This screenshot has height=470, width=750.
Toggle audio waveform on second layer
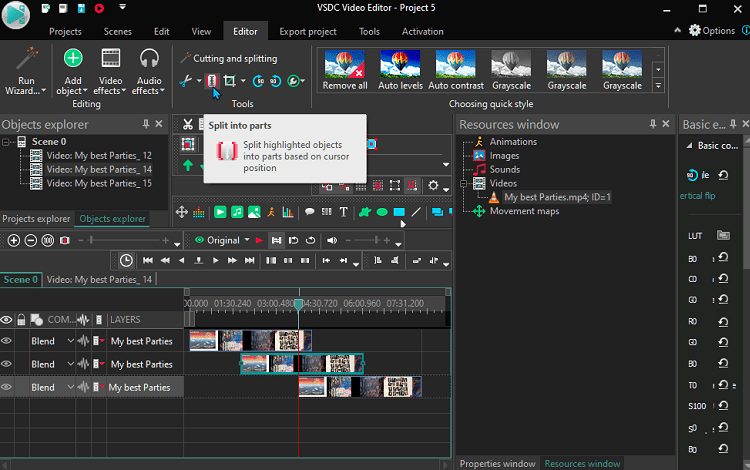[x=83, y=364]
